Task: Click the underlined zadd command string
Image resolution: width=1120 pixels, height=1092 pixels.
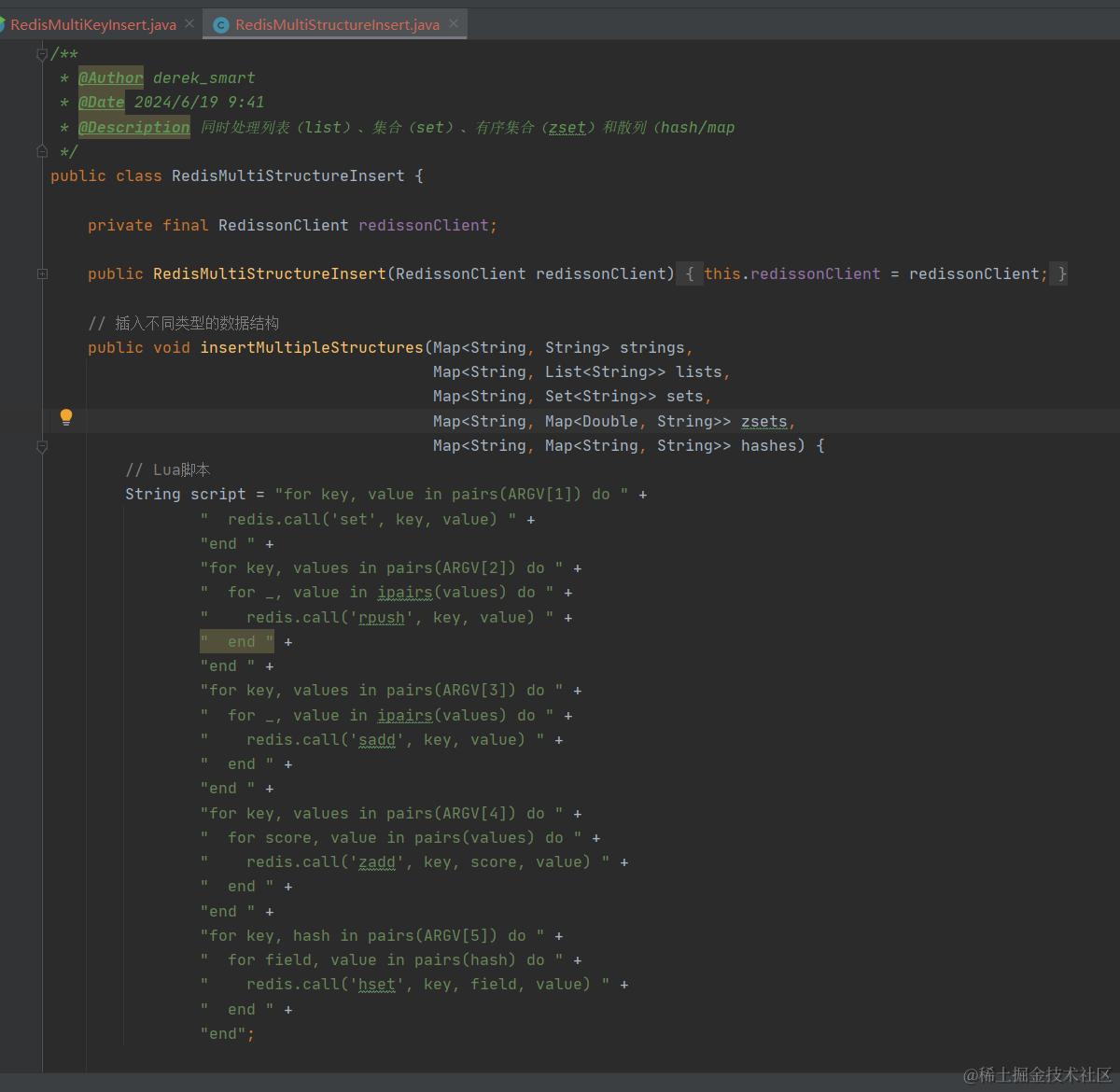Action: pos(377,861)
